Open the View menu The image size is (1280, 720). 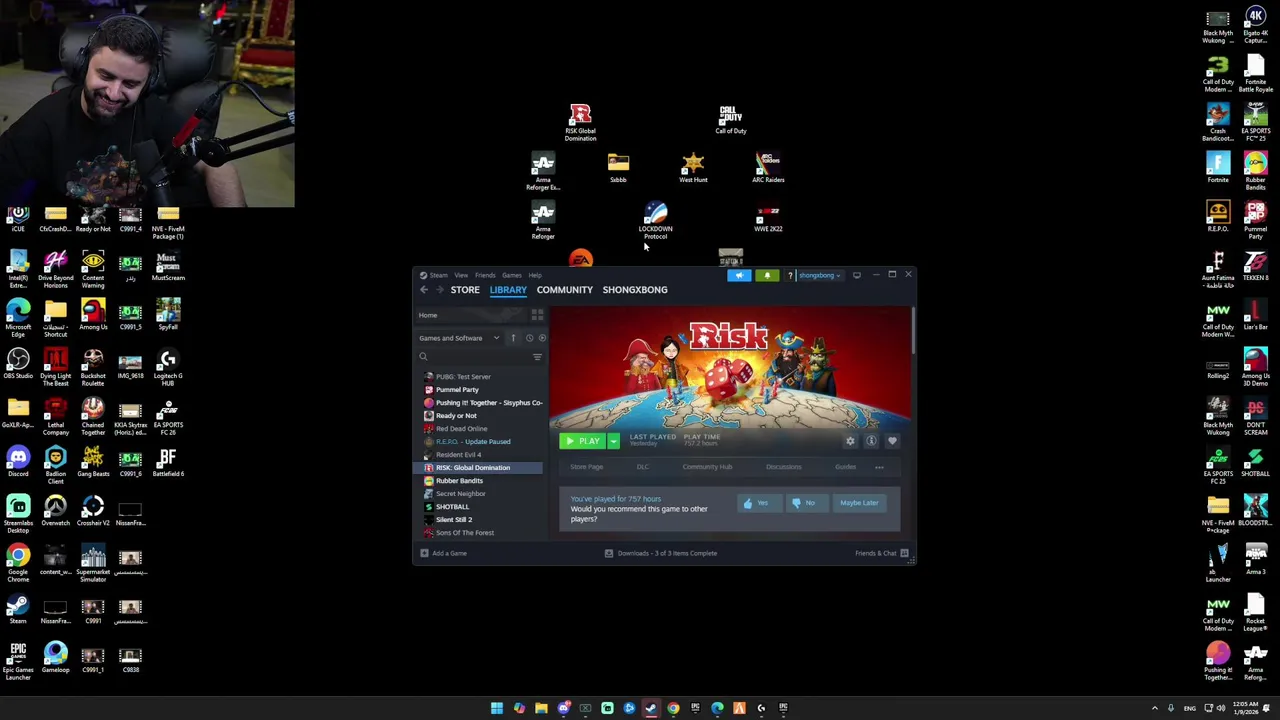pyautogui.click(x=461, y=275)
